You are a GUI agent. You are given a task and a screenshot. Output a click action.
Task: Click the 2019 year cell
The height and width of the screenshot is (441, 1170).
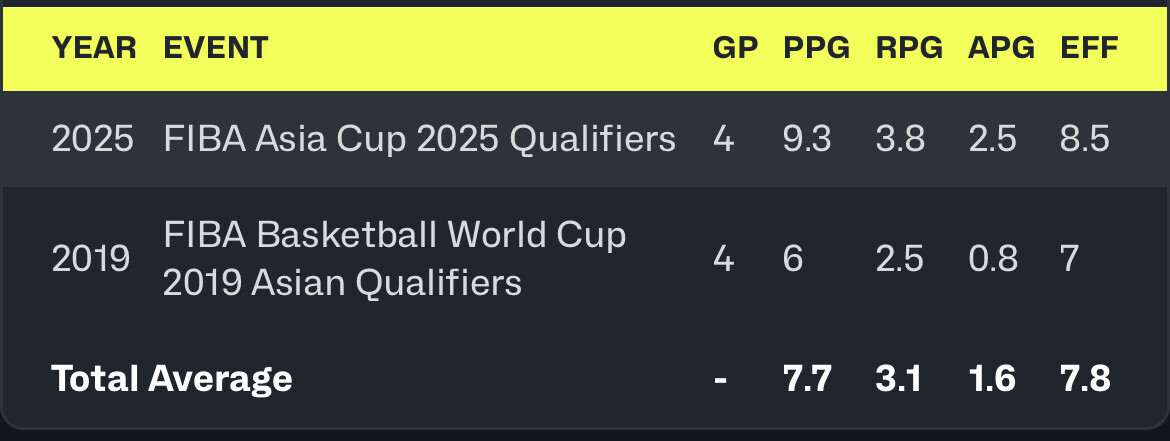91,259
